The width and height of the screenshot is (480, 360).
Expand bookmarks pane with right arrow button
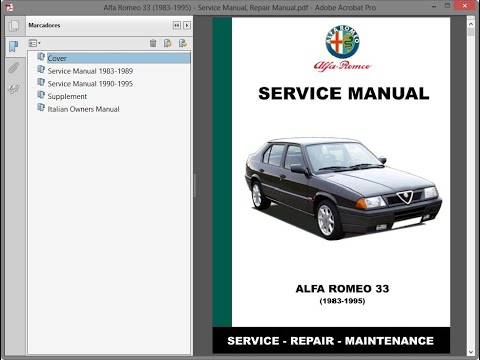click(187, 25)
